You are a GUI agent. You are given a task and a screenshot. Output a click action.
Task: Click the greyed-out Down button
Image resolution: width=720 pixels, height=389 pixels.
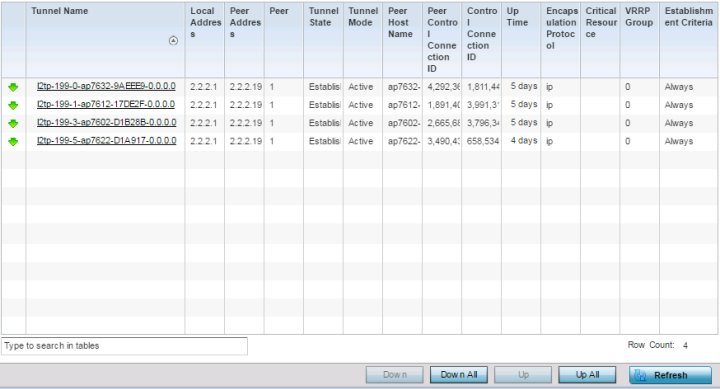[394, 375]
